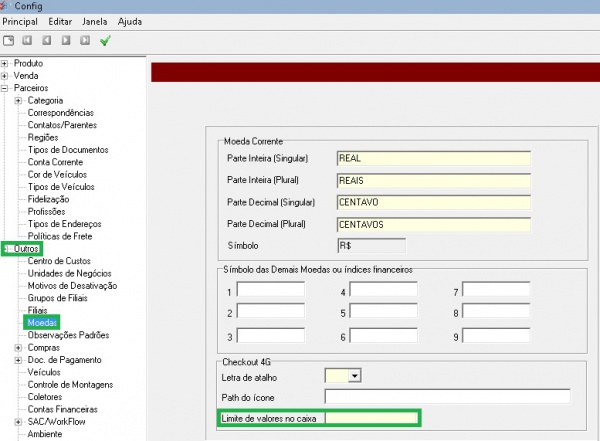Open the Letra de atalho dropdown
This screenshot has height=441, width=600.
pos(353,376)
